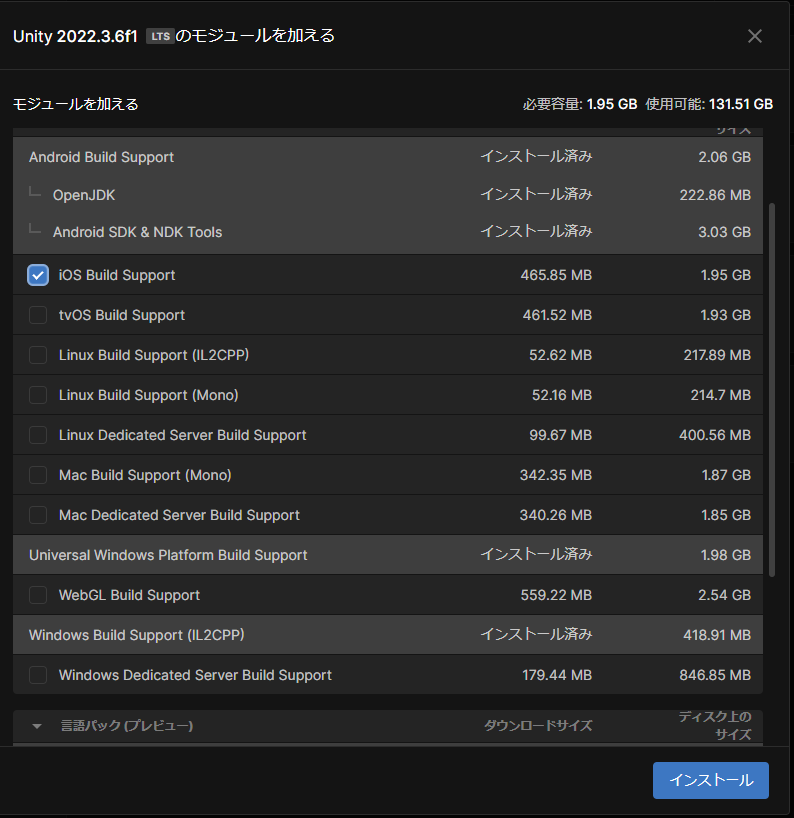The image size is (794, 818).
Task: Collapse the 言語パック (プレビュー) section arrow
Action: tap(38, 726)
